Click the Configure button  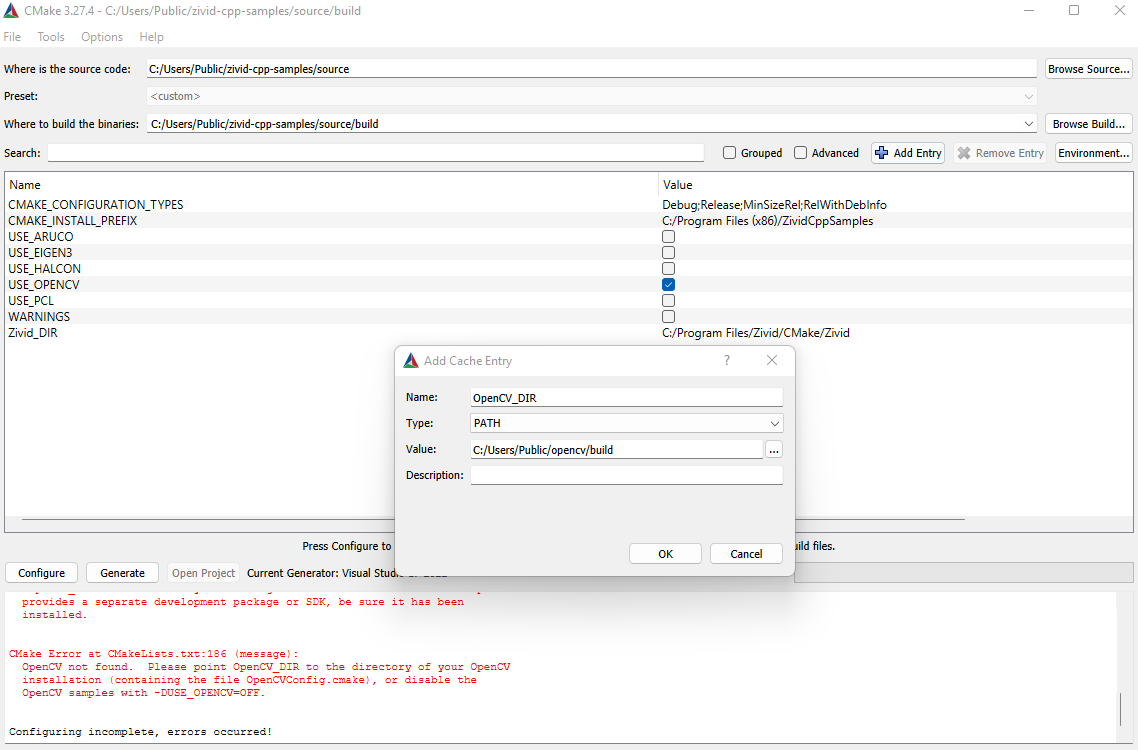tap(41, 573)
